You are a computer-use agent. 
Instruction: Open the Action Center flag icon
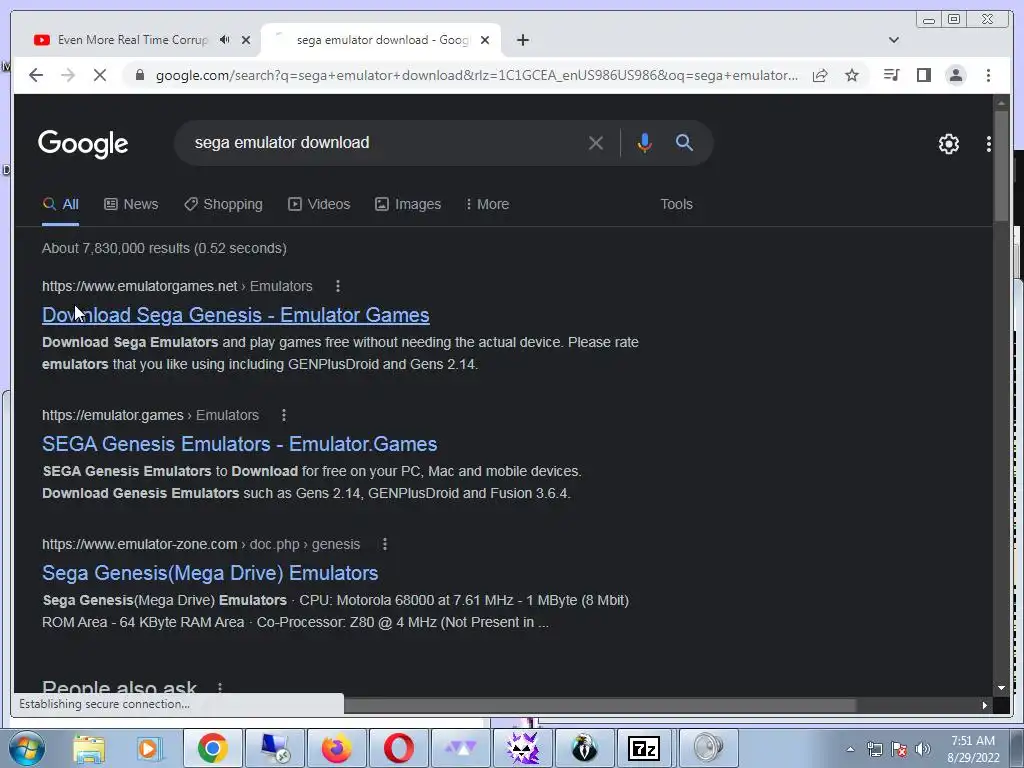pos(899,749)
